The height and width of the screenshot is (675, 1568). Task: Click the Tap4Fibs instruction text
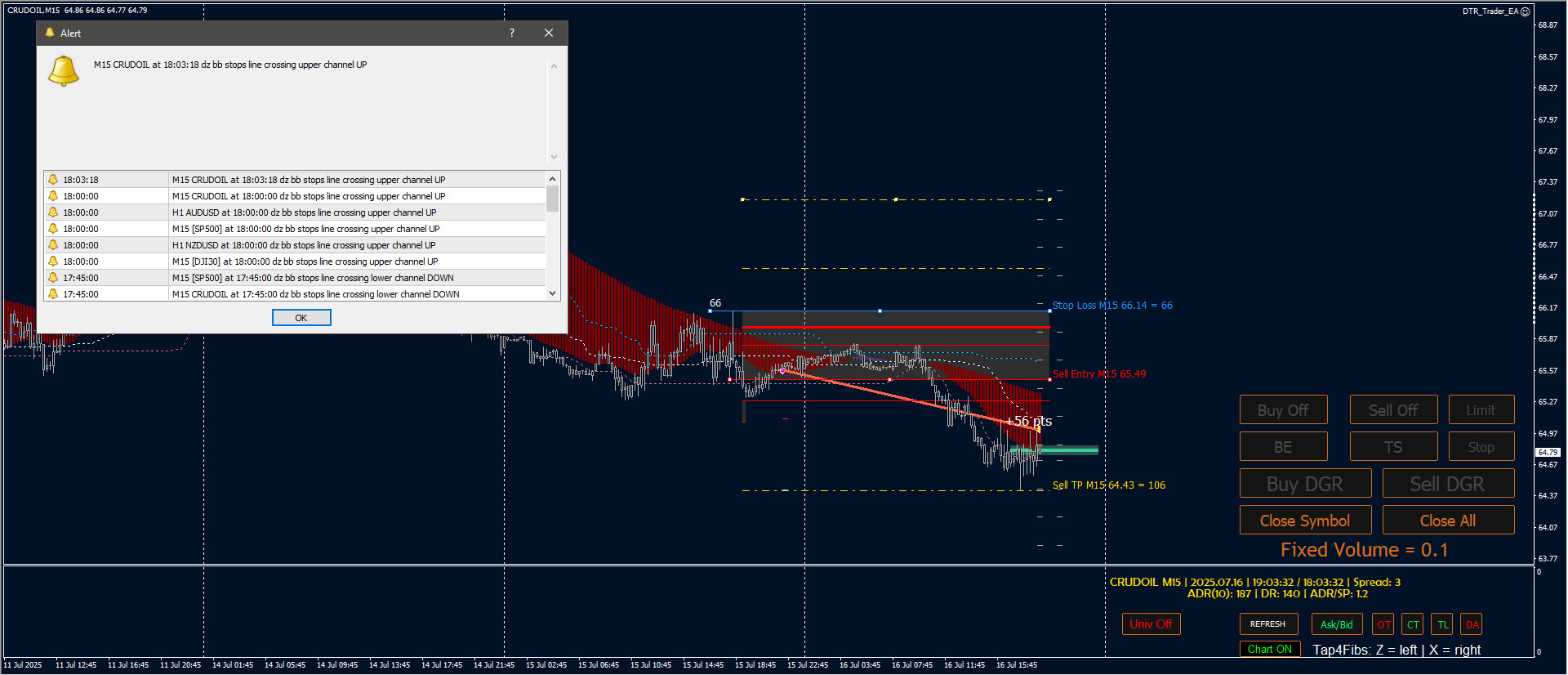coord(1396,650)
